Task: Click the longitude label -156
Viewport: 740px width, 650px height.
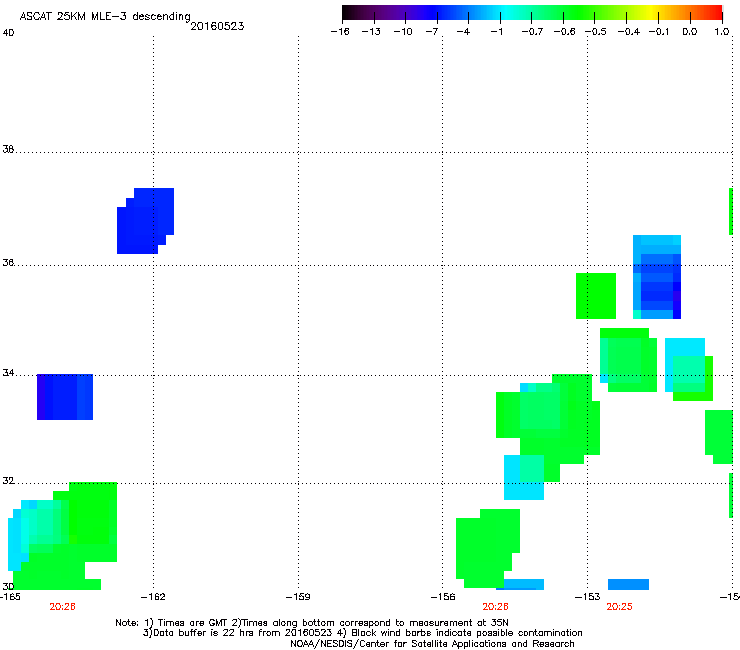Action: 443,597
